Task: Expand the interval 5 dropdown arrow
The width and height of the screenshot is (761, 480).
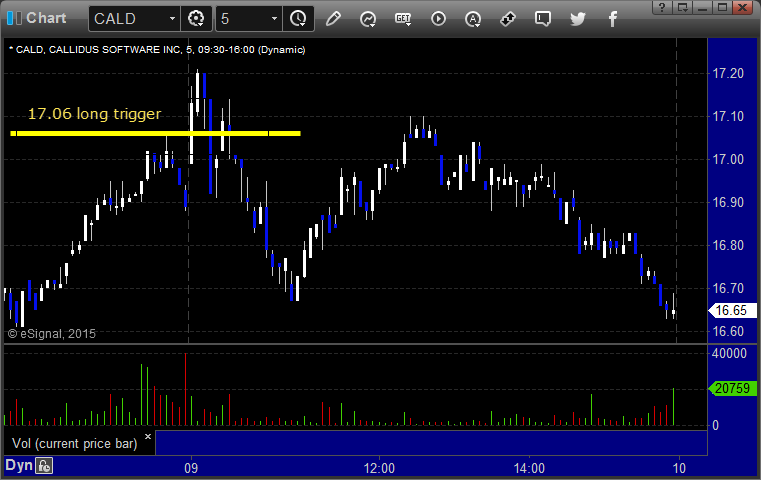Action: [x=274, y=19]
